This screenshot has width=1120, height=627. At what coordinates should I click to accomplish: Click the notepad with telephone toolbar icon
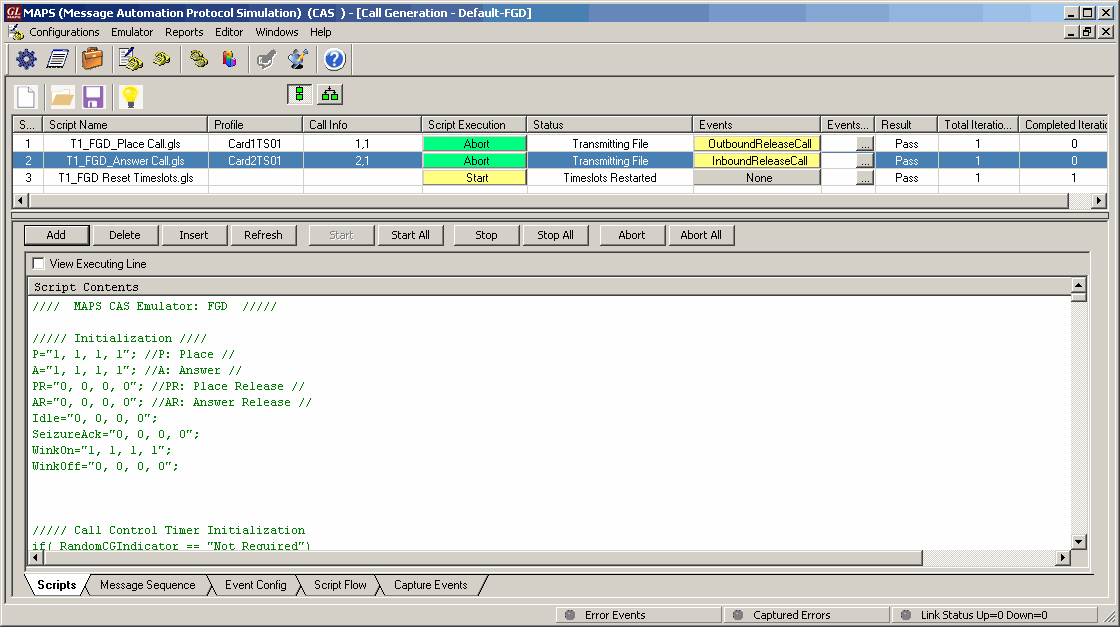click(131, 59)
